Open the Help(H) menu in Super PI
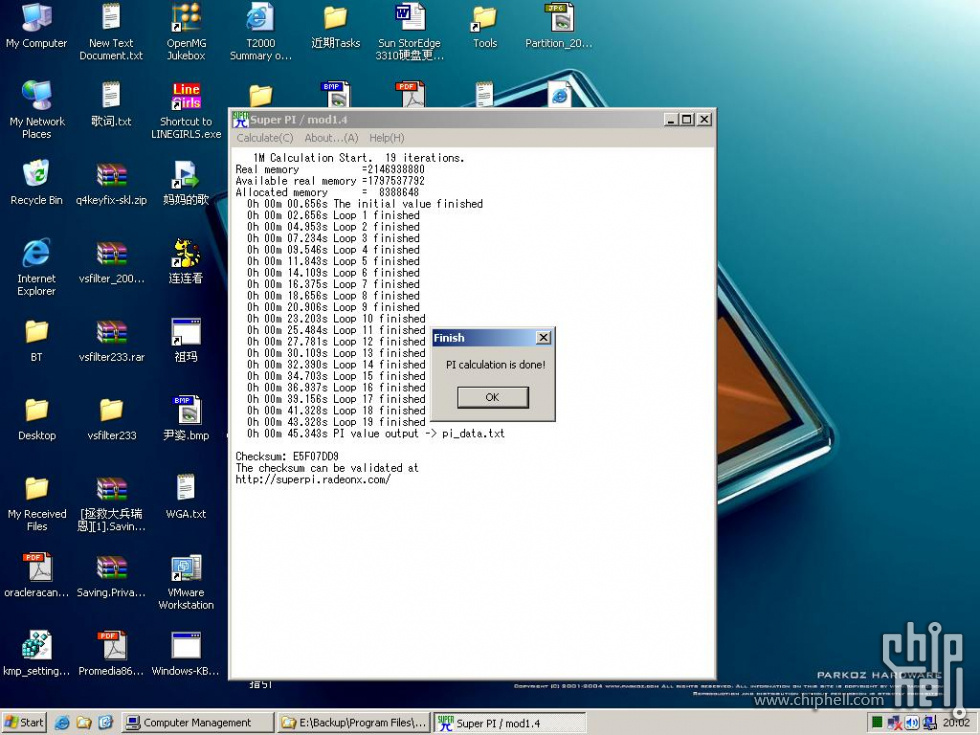The width and height of the screenshot is (980, 735). [386, 138]
